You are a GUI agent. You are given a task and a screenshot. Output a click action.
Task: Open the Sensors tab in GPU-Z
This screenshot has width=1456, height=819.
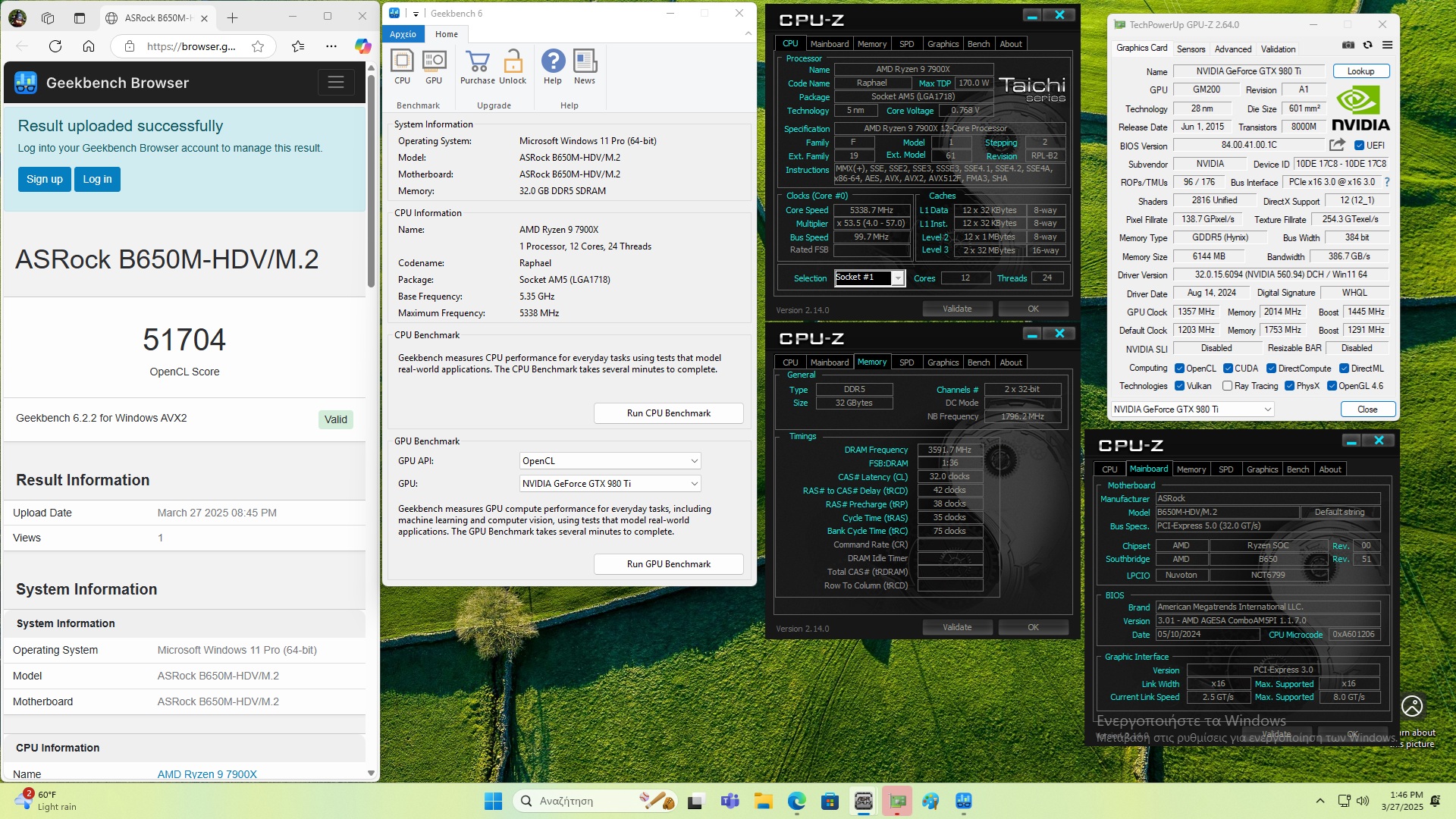(x=1191, y=49)
